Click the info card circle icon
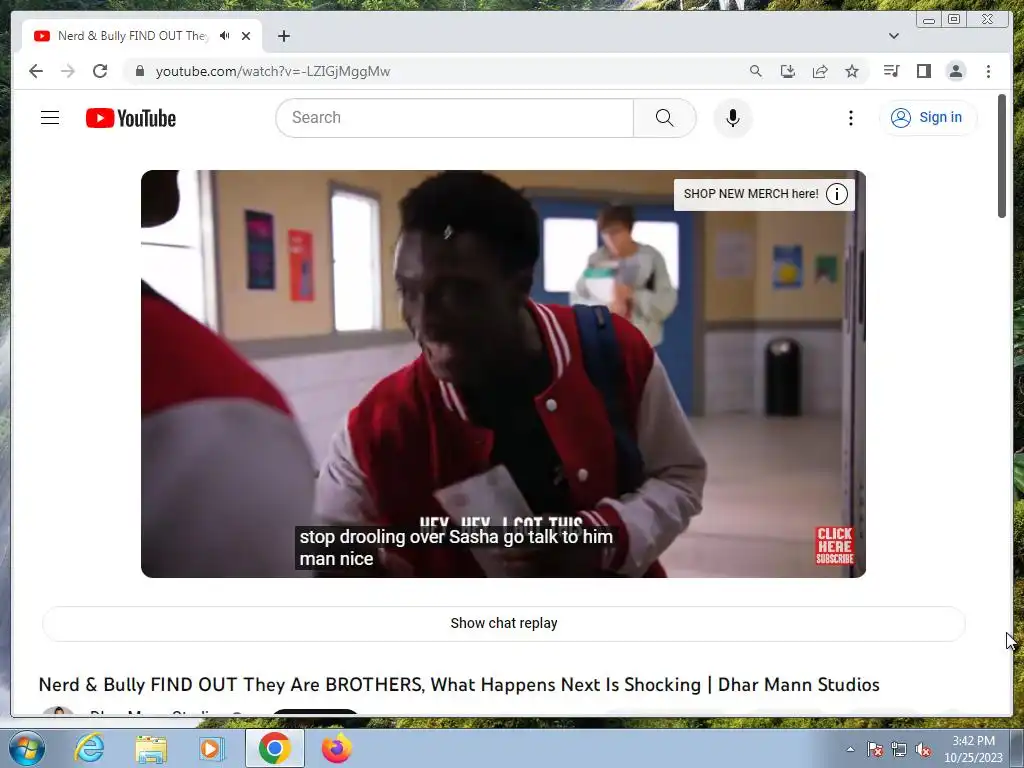Image resolution: width=1024 pixels, height=768 pixels. (837, 194)
